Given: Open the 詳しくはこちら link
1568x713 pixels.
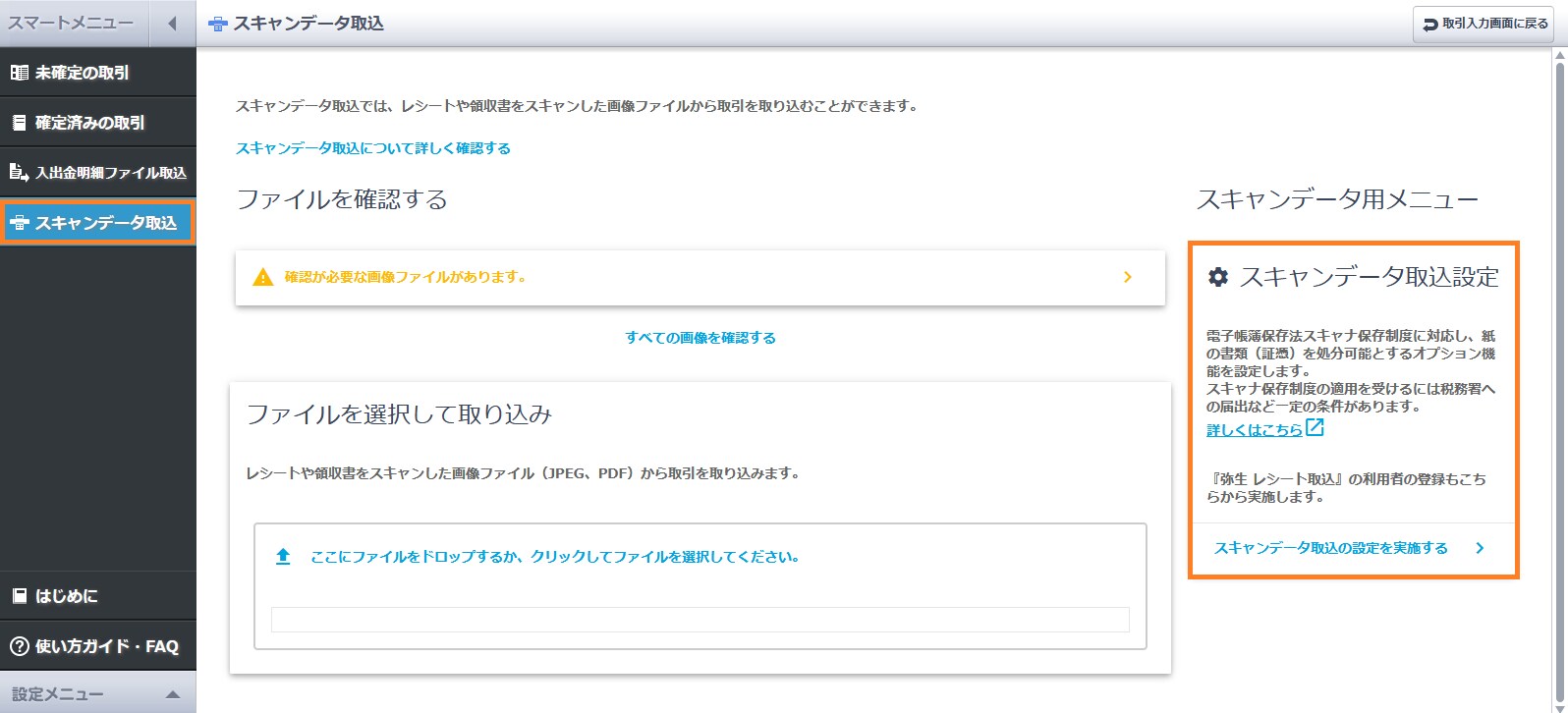Looking at the screenshot, I should (x=1255, y=430).
